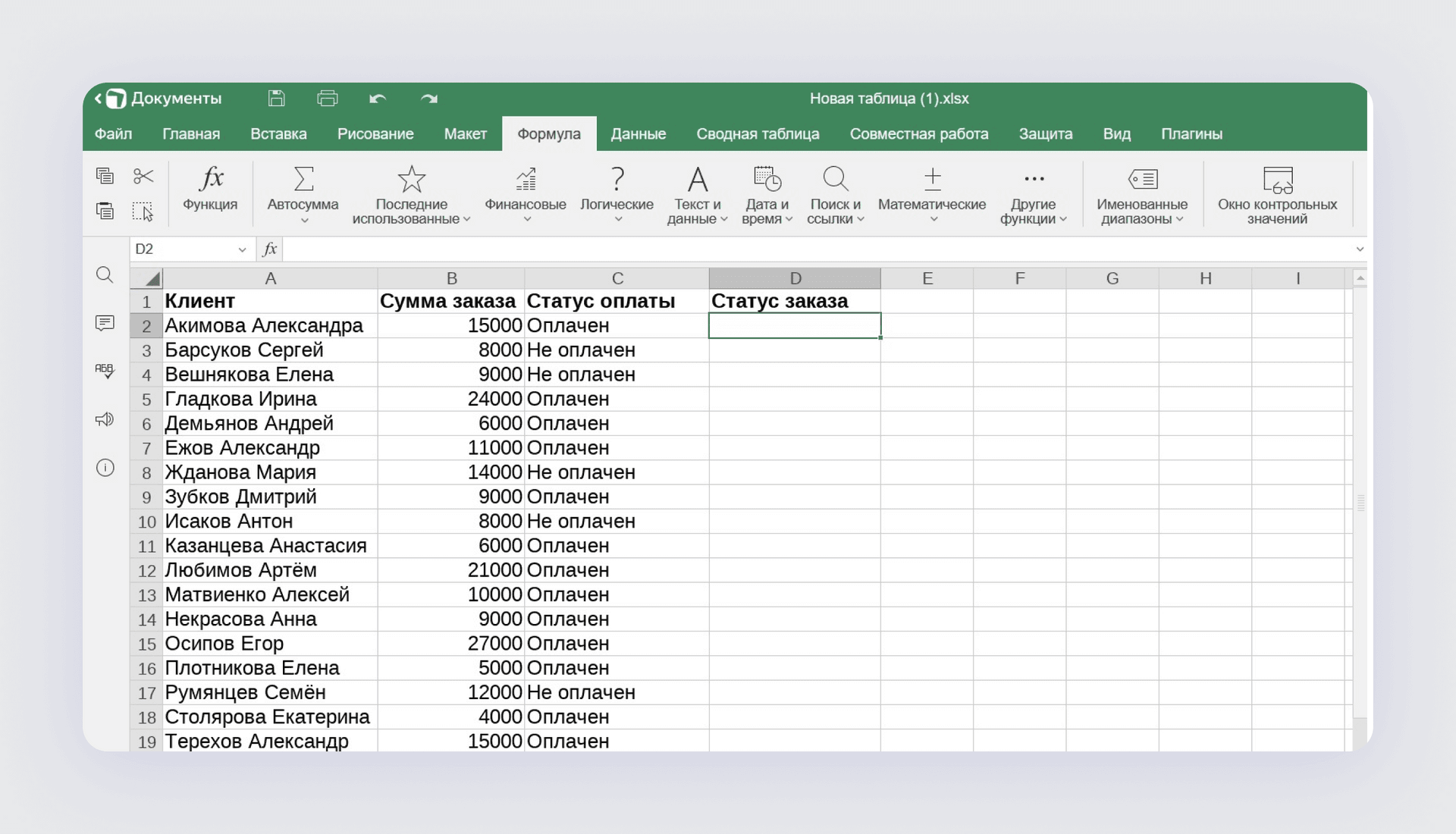Image resolution: width=1456 pixels, height=834 pixels.
Task: Click the paste icon
Action: pos(105,211)
